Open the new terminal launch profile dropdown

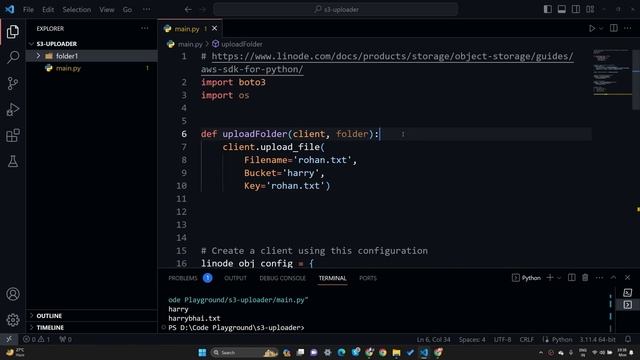tap(559, 278)
